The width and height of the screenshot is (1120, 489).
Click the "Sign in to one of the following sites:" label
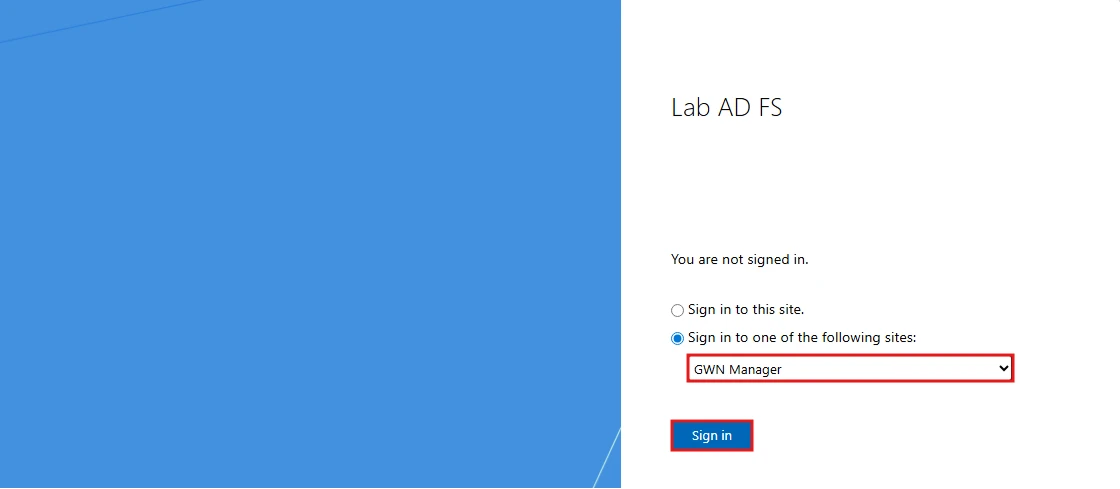[801, 338]
